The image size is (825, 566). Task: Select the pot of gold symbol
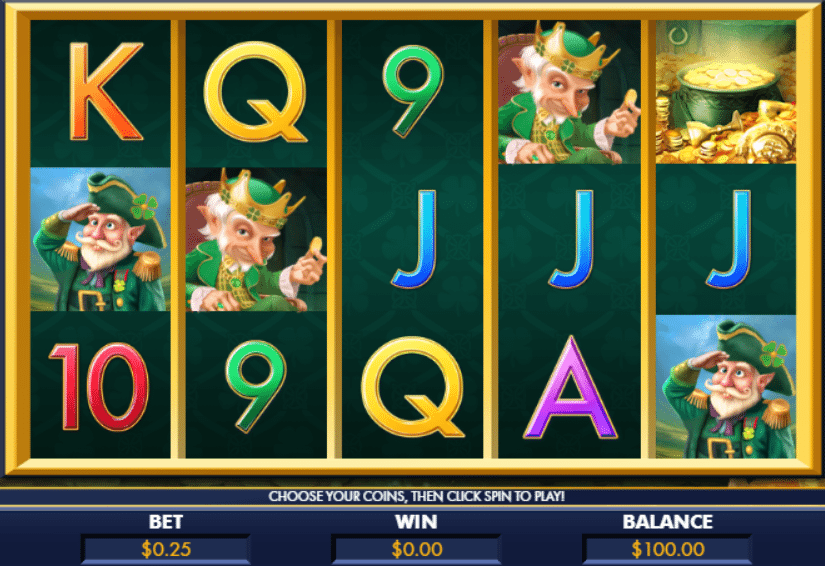(x=726, y=92)
